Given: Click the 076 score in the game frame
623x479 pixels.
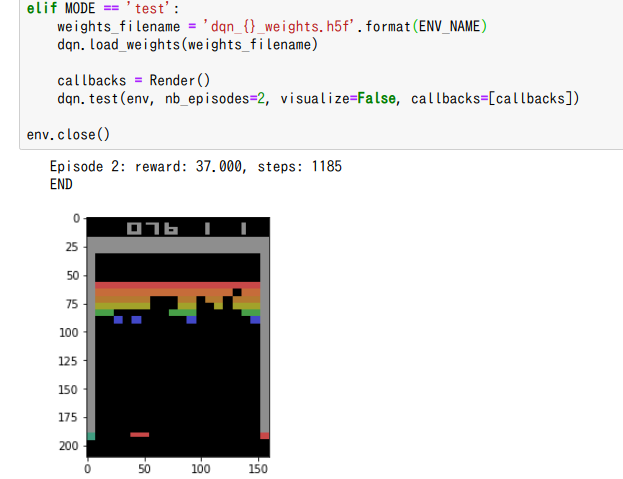Looking at the screenshot, I should point(153,228).
